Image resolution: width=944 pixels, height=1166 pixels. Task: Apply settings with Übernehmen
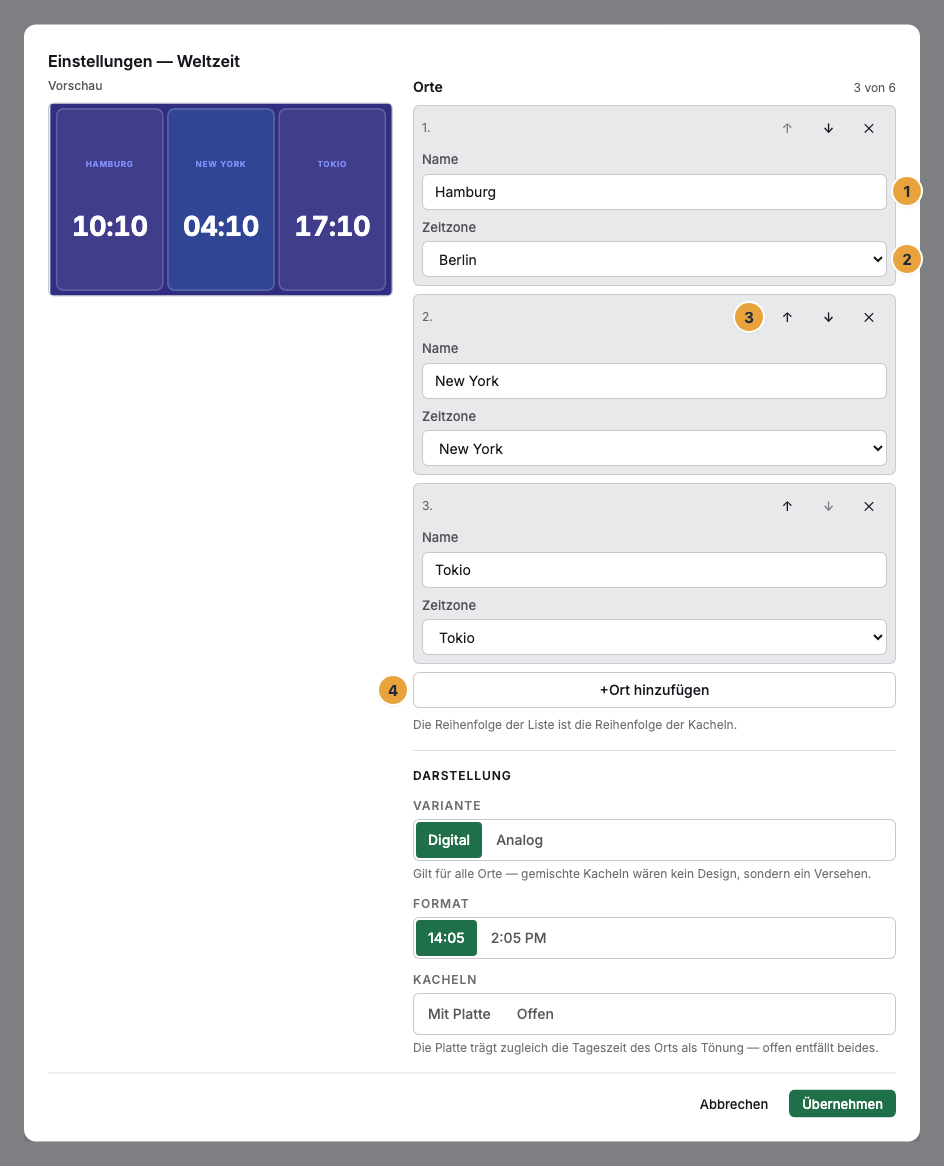[842, 1104]
